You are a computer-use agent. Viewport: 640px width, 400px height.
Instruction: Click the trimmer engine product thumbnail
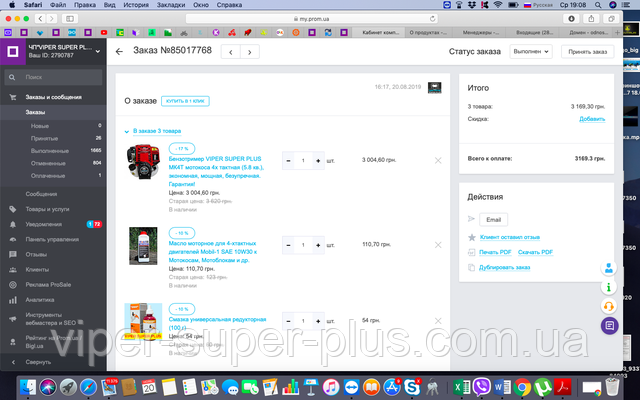[x=143, y=161]
